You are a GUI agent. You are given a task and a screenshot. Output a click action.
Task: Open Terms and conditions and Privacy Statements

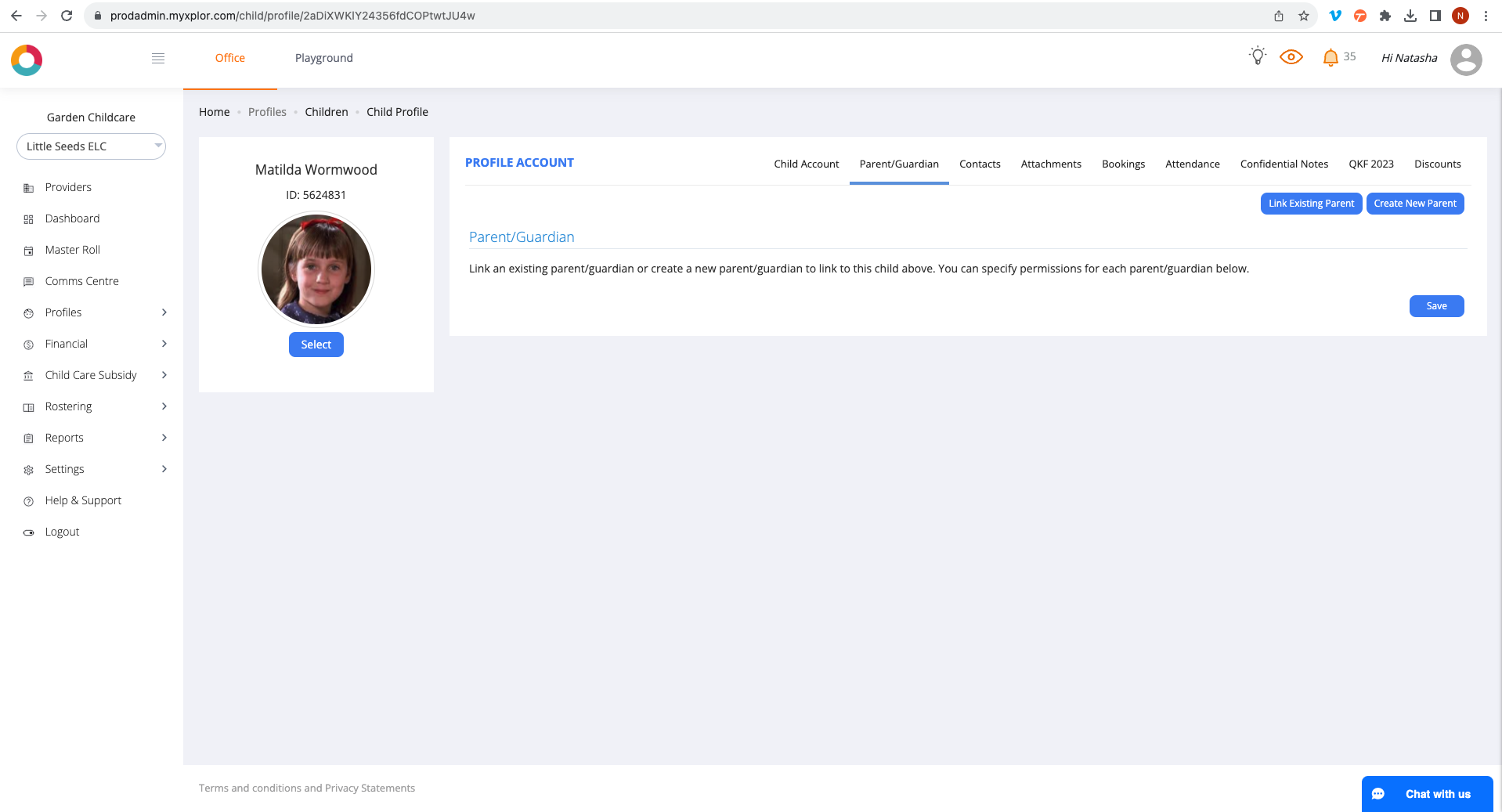(x=306, y=789)
